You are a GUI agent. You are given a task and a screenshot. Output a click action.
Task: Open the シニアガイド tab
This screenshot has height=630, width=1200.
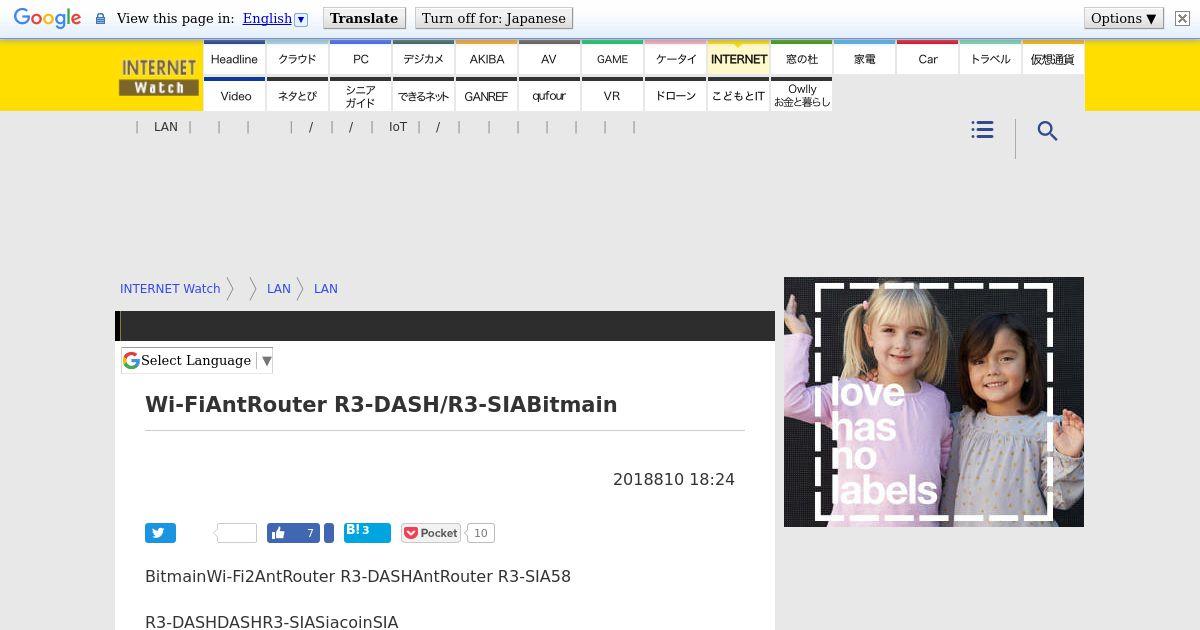(x=360, y=95)
